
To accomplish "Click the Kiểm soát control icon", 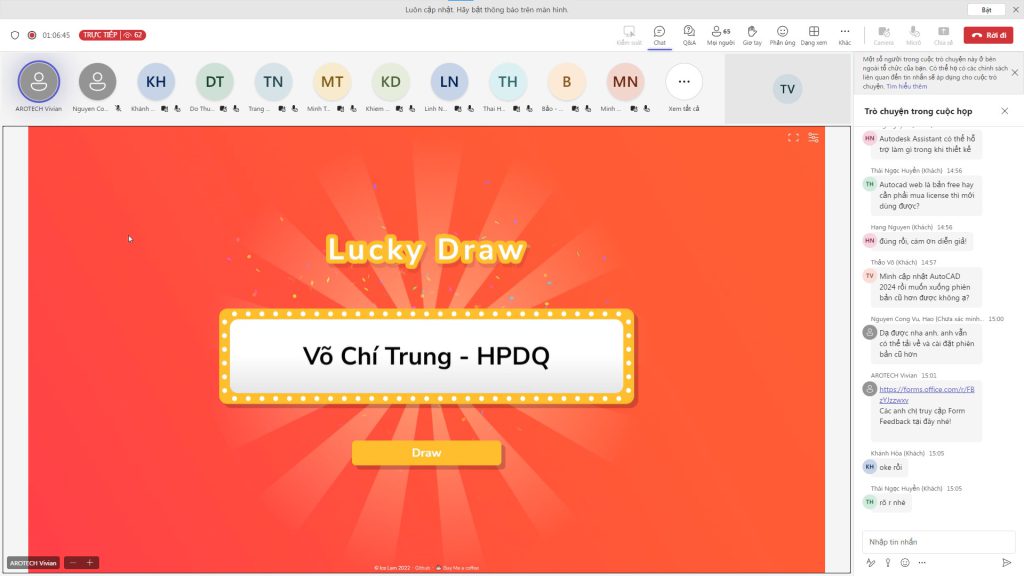I will [x=629, y=35].
